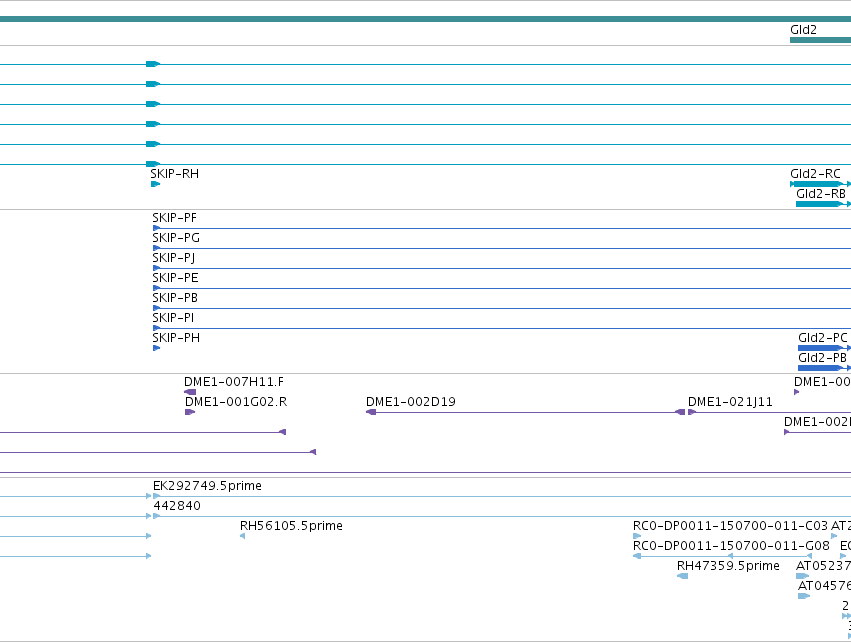The width and height of the screenshot is (851, 642).
Task: Click the Gld2-PB protein bar glyph
Action: 824,368
